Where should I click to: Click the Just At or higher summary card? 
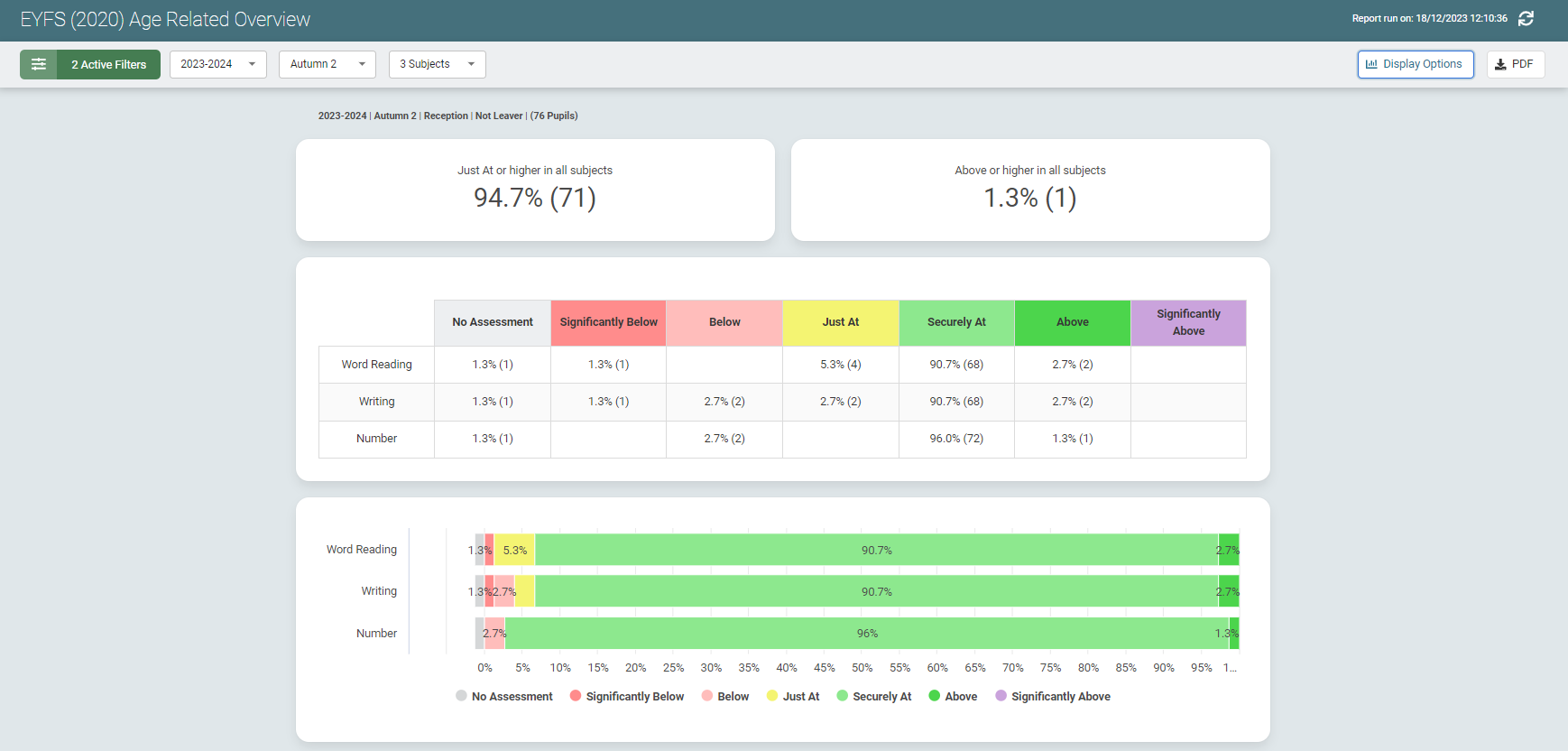point(535,190)
